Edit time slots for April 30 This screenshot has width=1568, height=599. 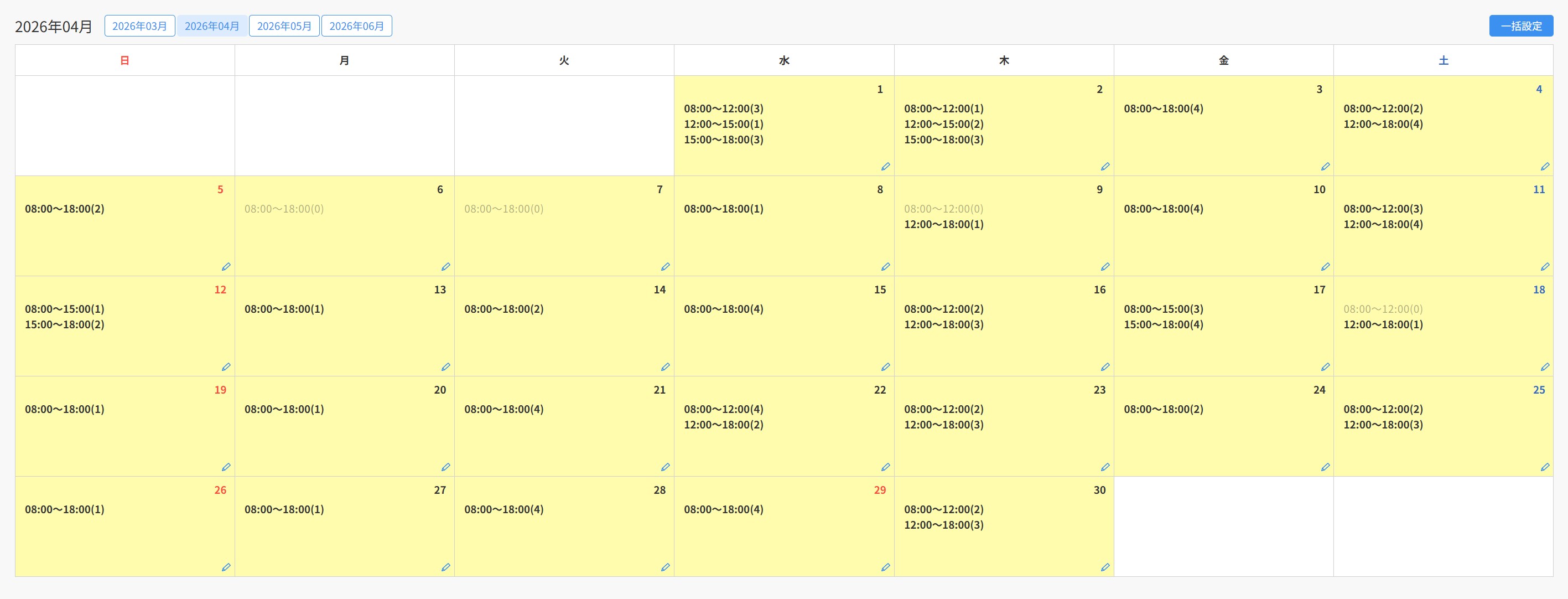tap(1105, 567)
